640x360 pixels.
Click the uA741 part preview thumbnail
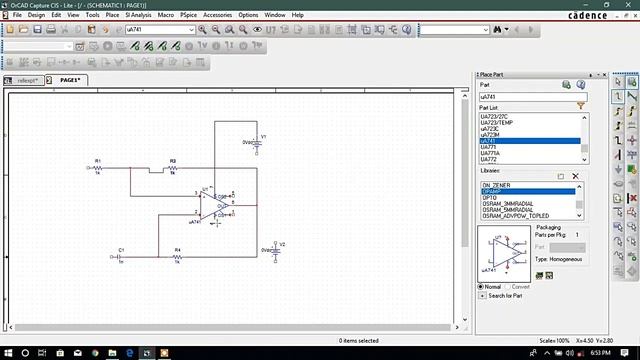click(504, 254)
